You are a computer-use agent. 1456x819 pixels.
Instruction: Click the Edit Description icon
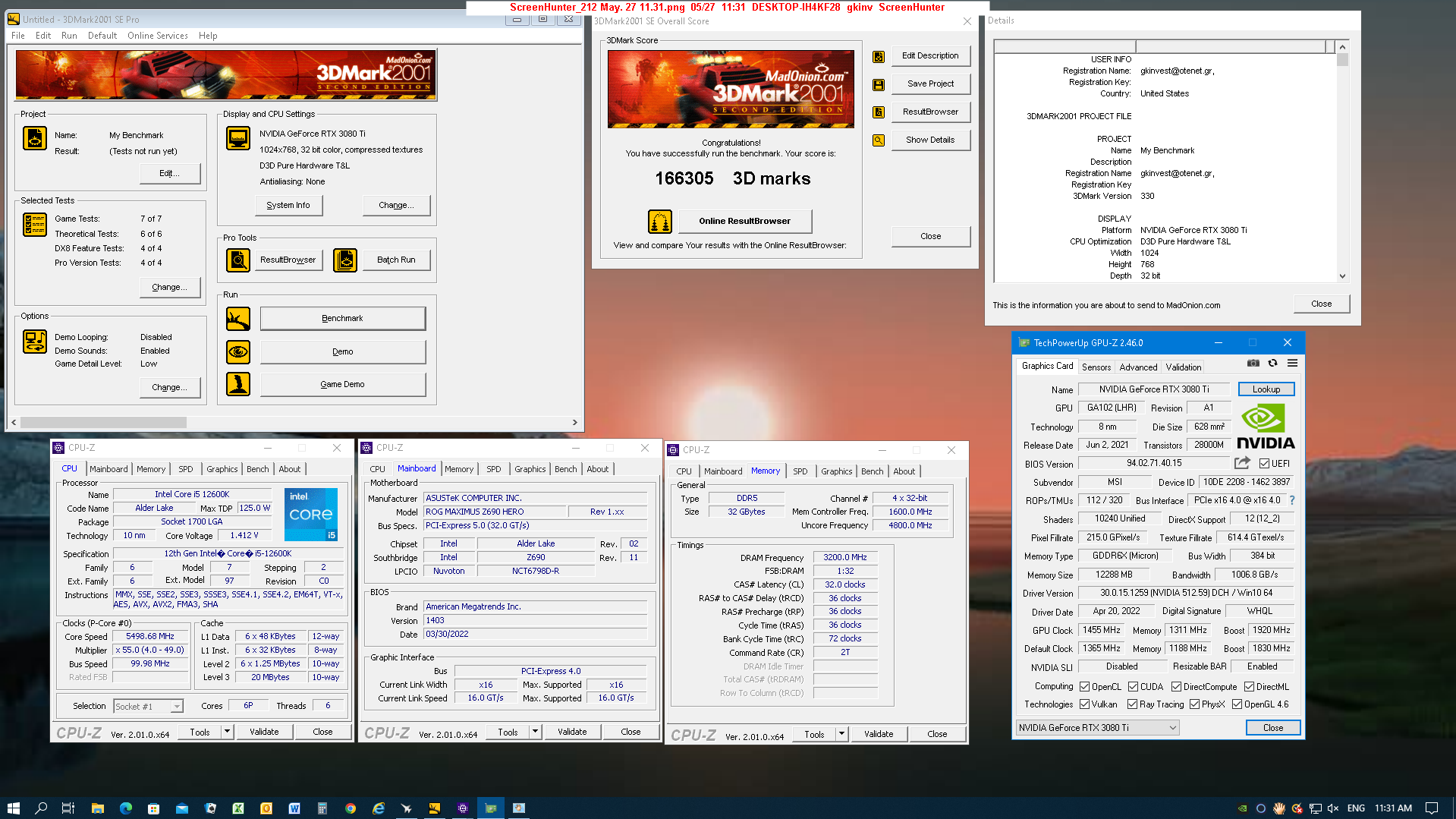point(879,56)
